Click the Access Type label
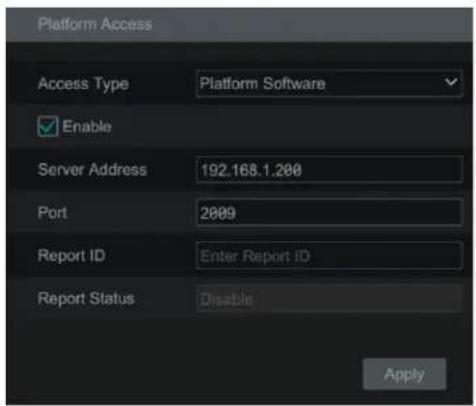476x406 pixels. click(83, 84)
